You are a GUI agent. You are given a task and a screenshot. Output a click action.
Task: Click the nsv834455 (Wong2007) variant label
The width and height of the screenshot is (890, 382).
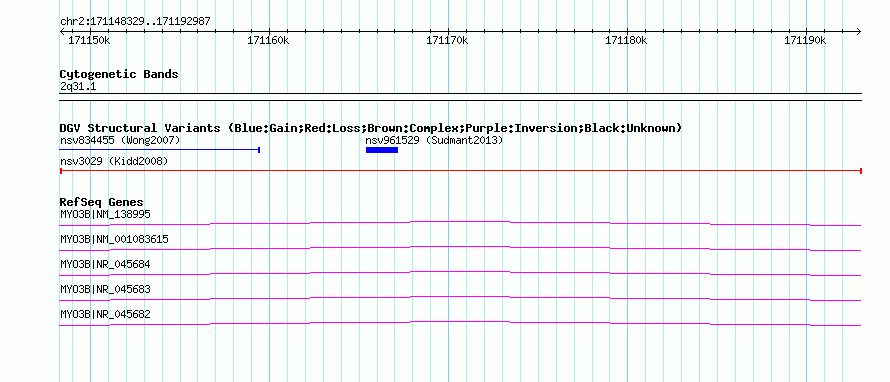click(x=120, y=140)
